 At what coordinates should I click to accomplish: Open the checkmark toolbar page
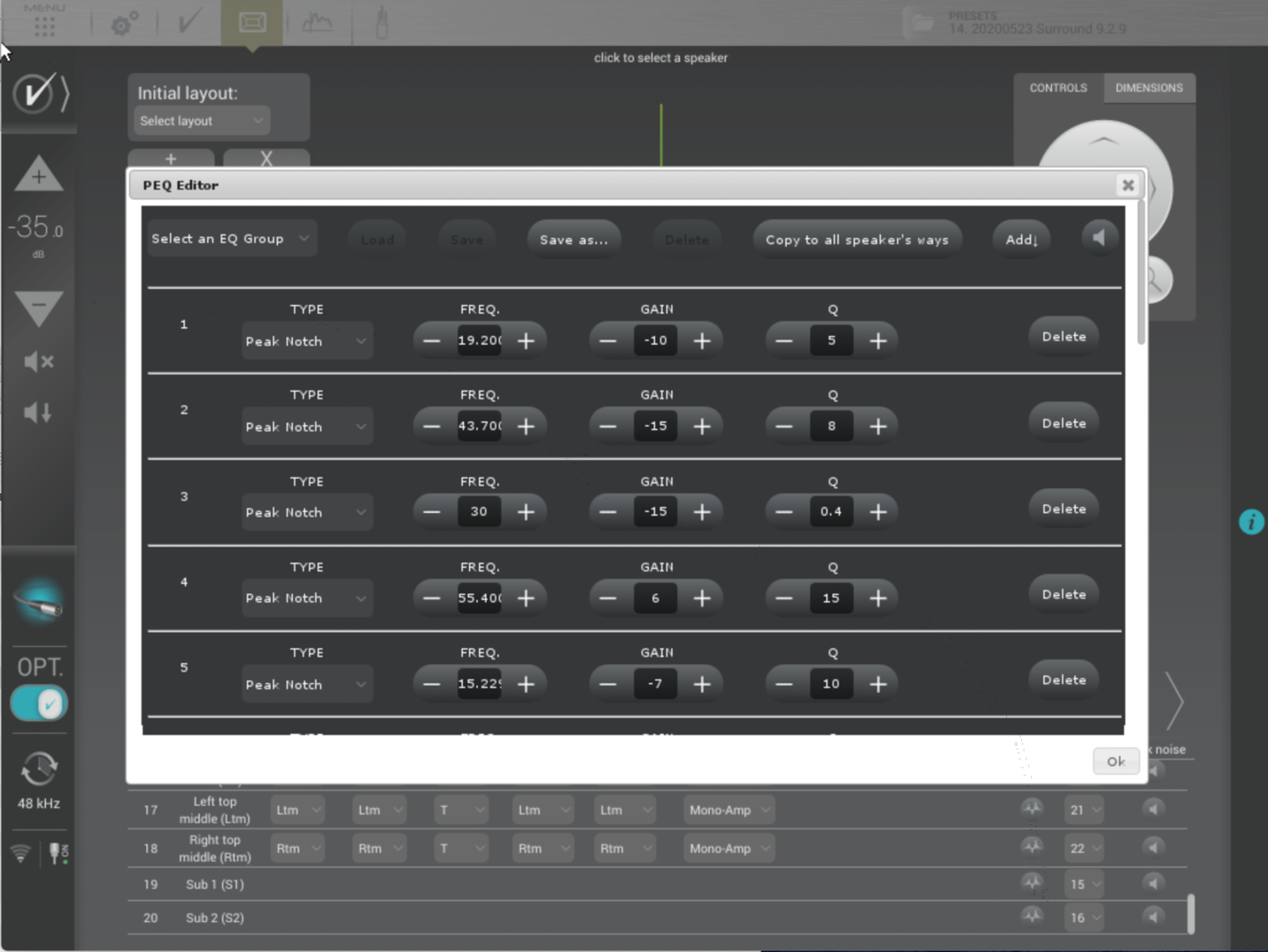(x=188, y=22)
